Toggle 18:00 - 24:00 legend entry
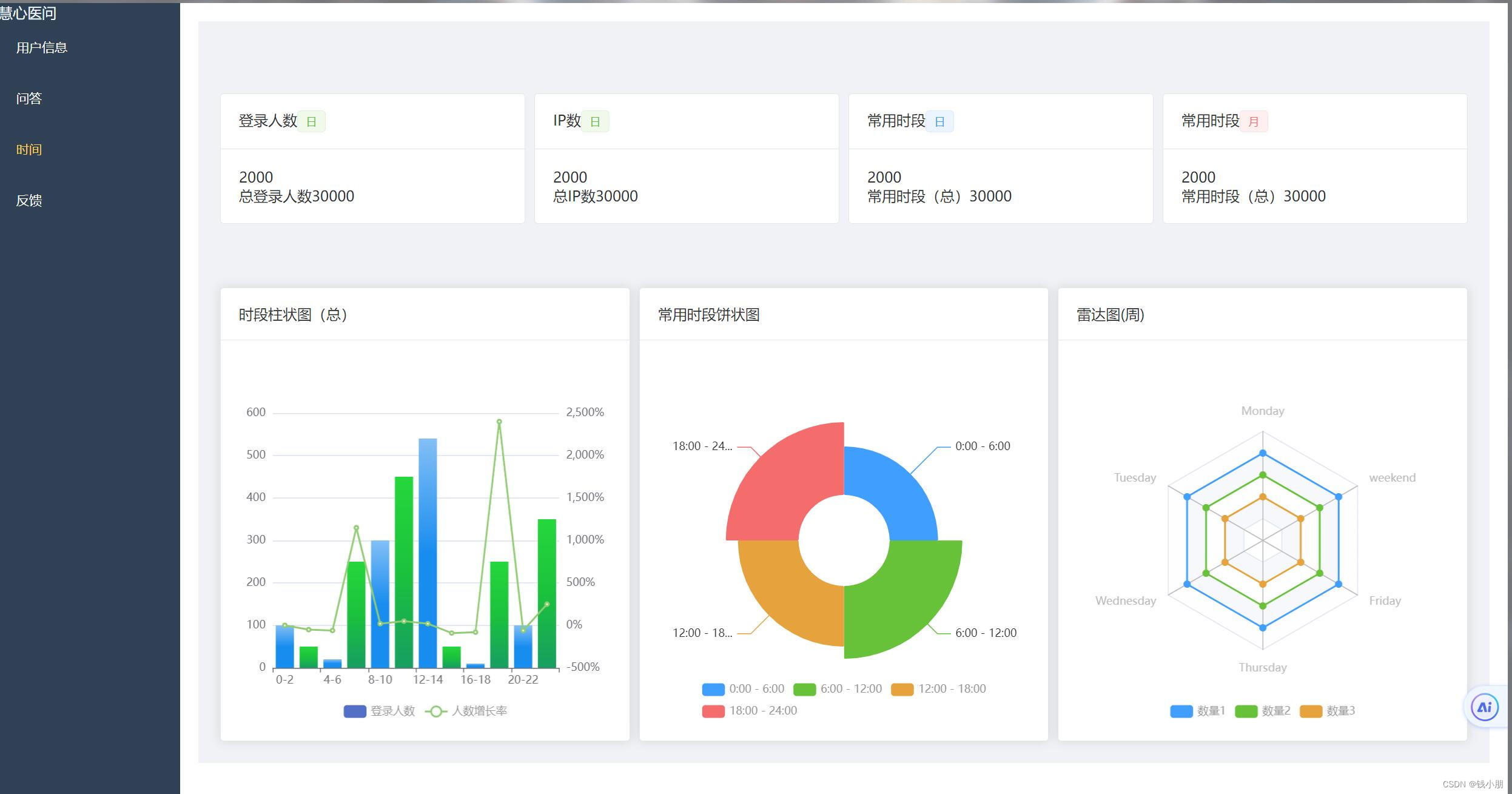This screenshot has width=1512, height=794. pos(749,711)
